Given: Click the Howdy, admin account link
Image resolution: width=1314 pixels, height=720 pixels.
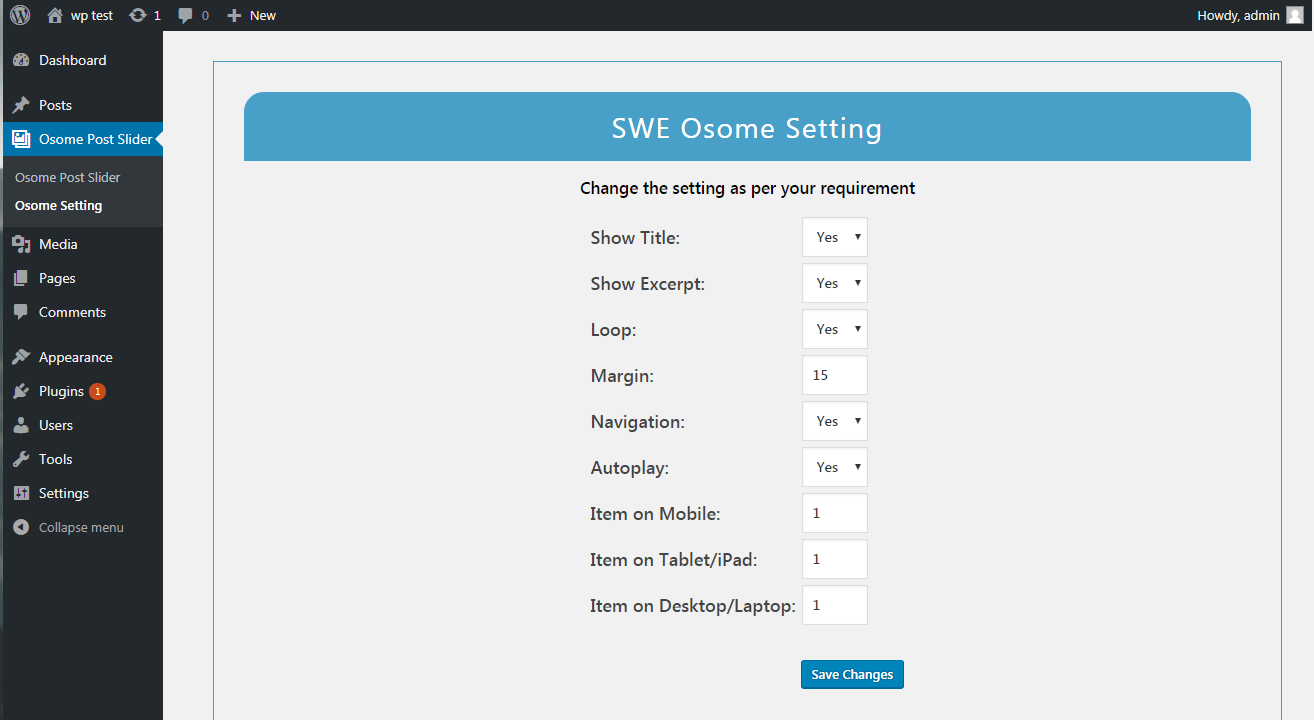Looking at the screenshot, I should pos(1250,15).
